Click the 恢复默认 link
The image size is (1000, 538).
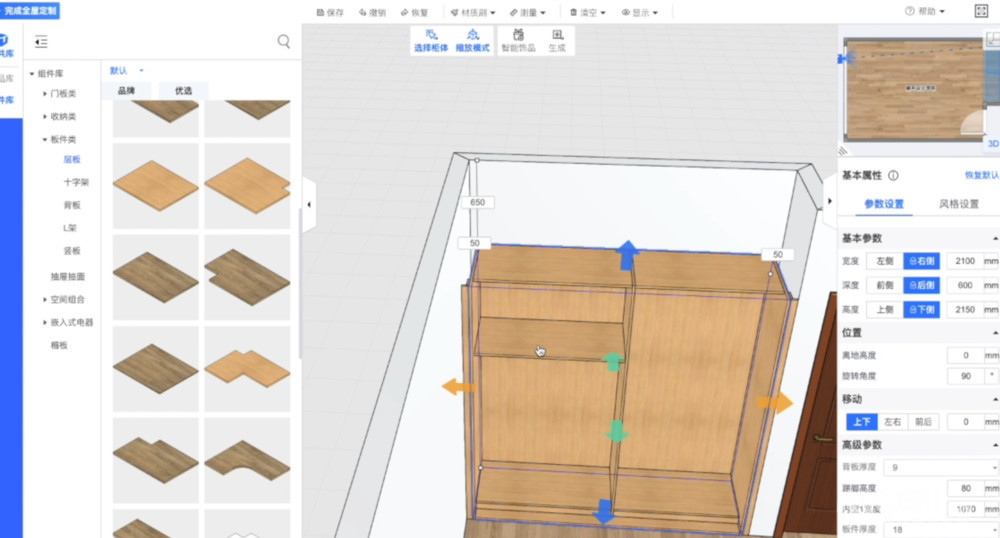pos(981,175)
